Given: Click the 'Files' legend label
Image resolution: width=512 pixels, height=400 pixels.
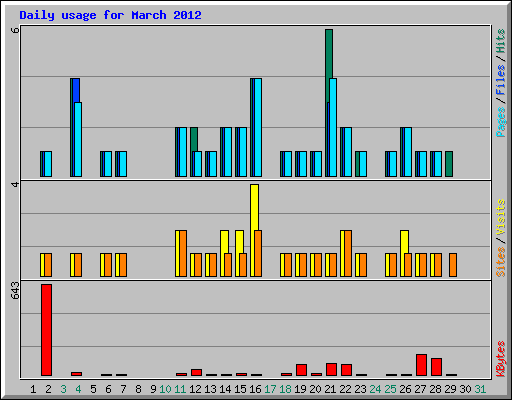Looking at the screenshot, I should [x=500, y=80].
